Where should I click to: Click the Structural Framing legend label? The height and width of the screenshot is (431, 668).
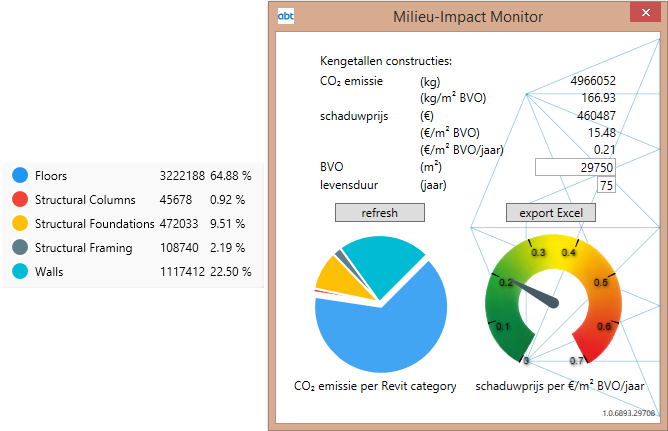[x=84, y=248]
